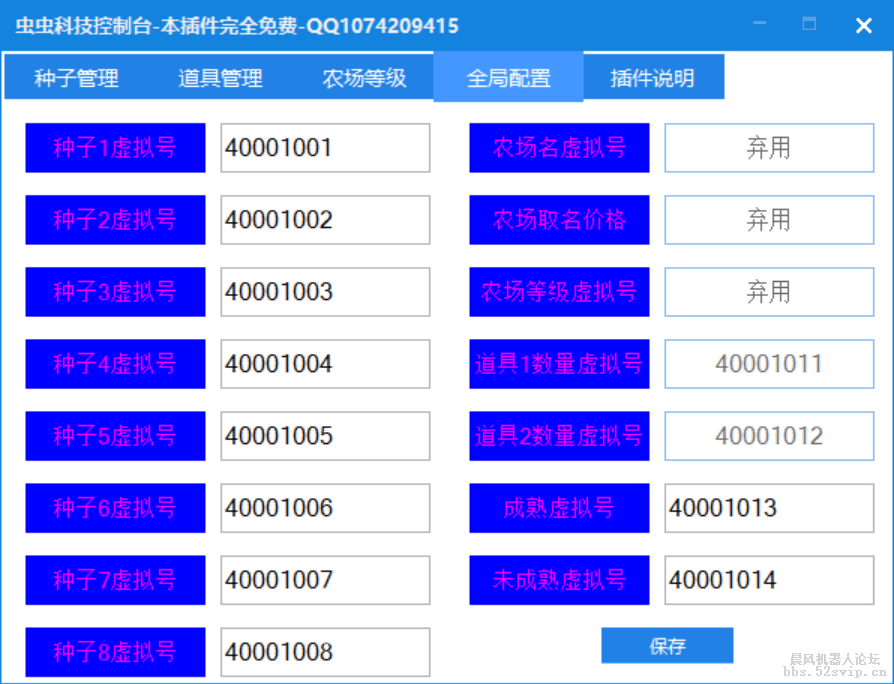Viewport: 894px width, 684px height.
Task: Click the 弃用 field beside 农场名虚拟号
Action: tap(768, 148)
